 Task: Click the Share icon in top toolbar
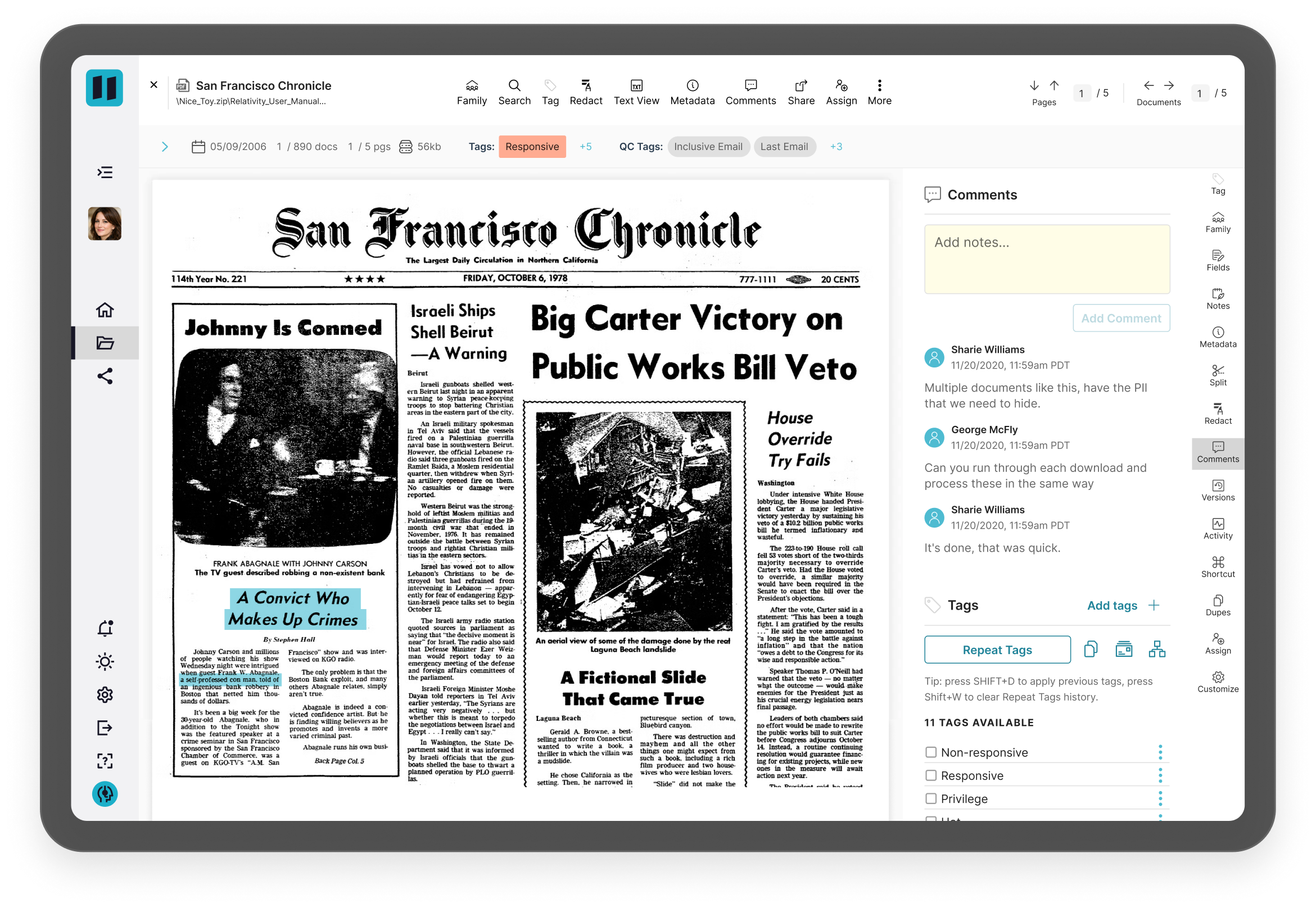click(x=801, y=92)
